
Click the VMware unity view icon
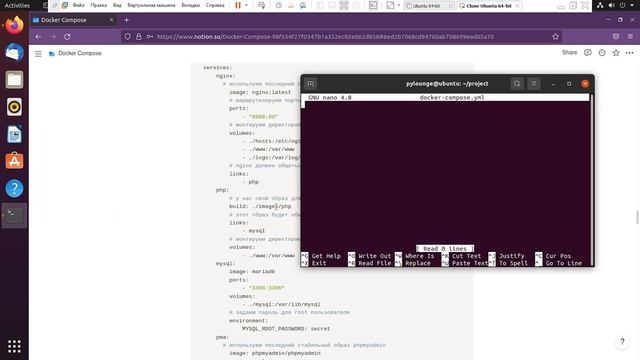tap(356, 5)
